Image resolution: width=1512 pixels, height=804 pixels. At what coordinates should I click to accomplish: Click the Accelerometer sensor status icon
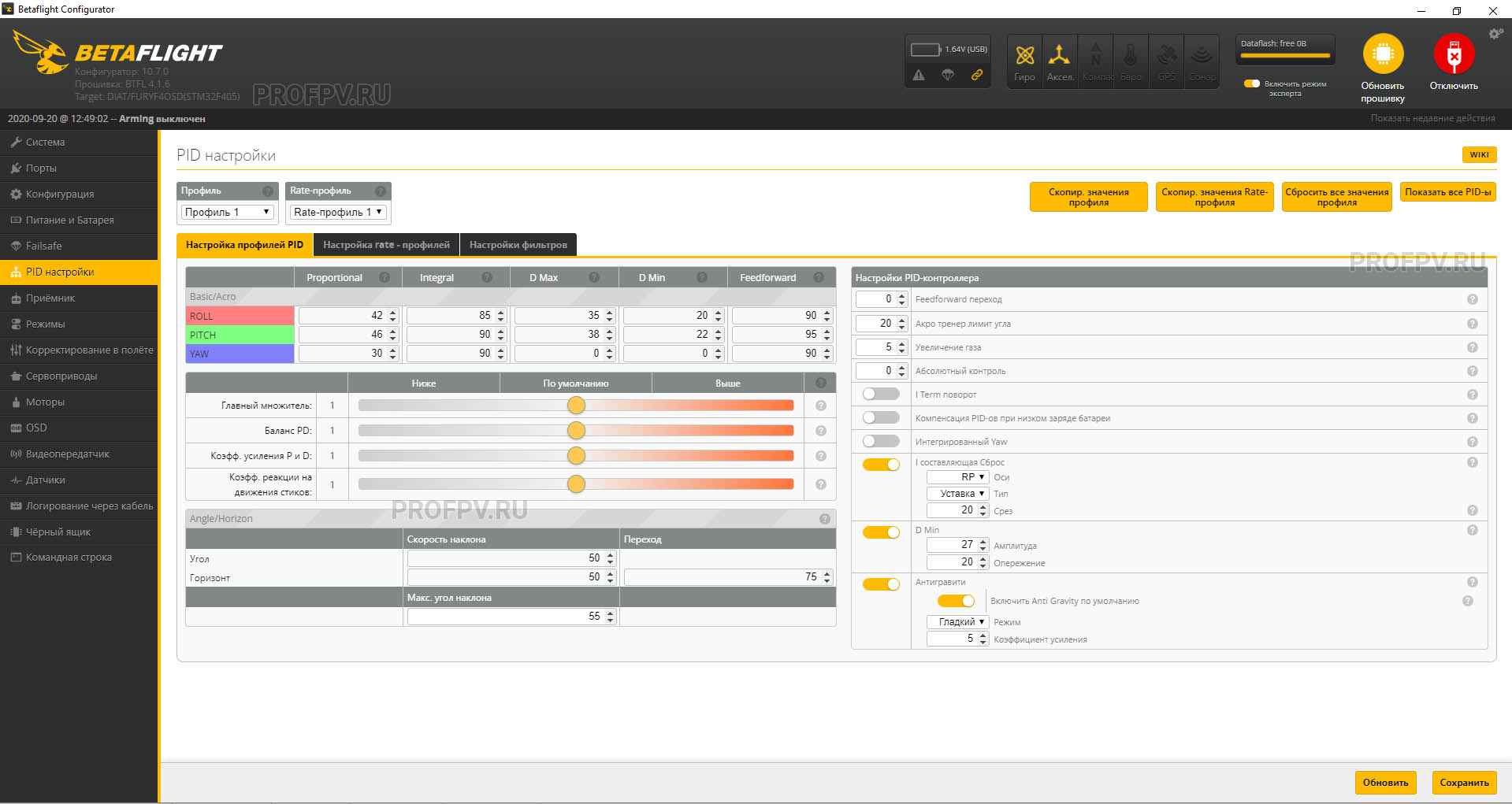coord(1059,55)
